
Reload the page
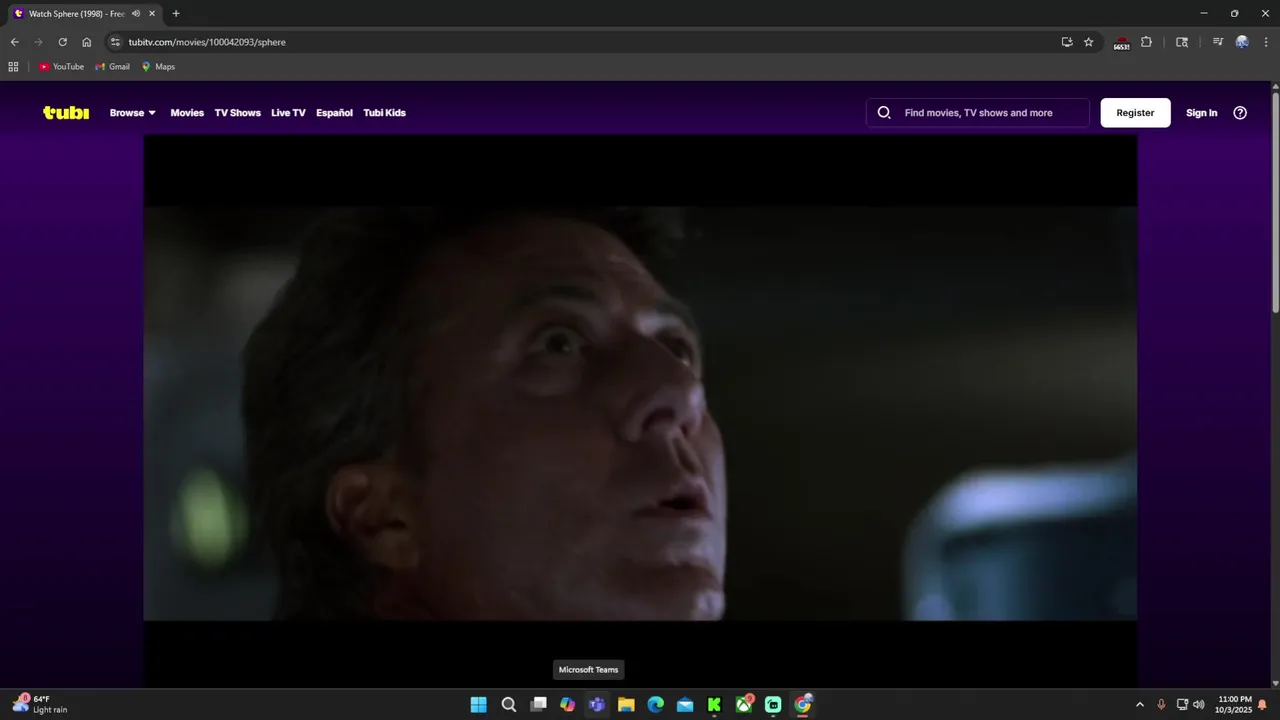[x=62, y=42]
